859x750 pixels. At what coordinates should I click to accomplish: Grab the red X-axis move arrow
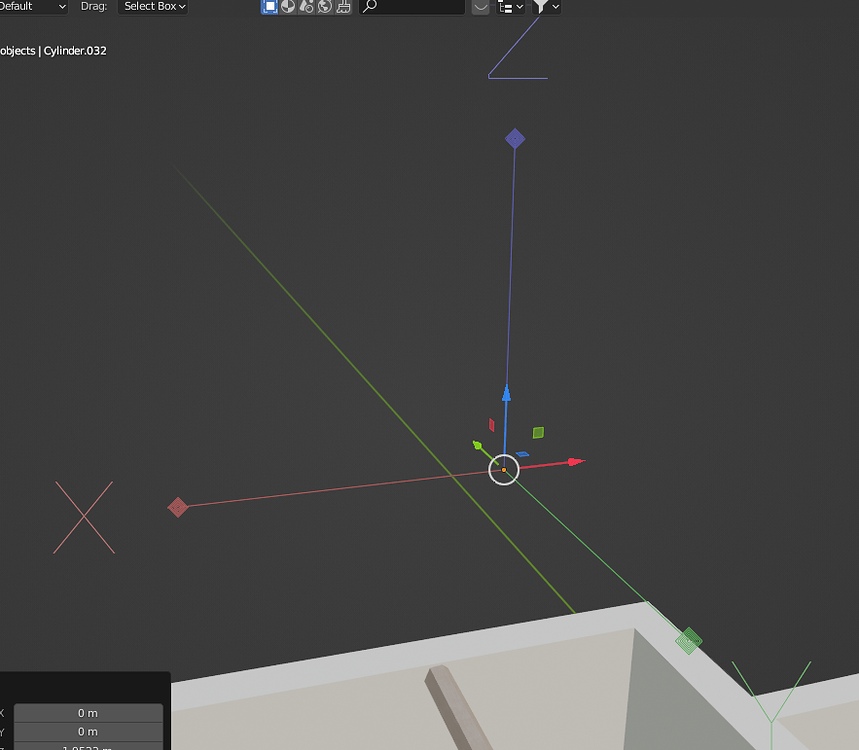pyautogui.click(x=576, y=462)
